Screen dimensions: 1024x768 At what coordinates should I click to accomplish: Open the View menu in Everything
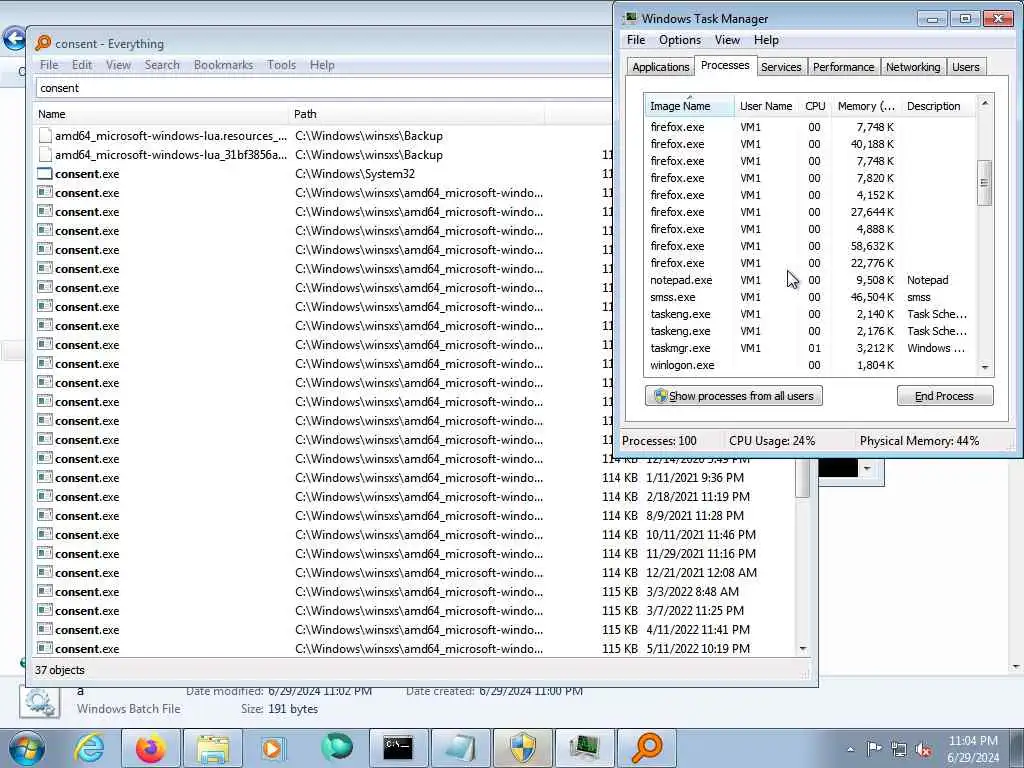click(x=118, y=65)
